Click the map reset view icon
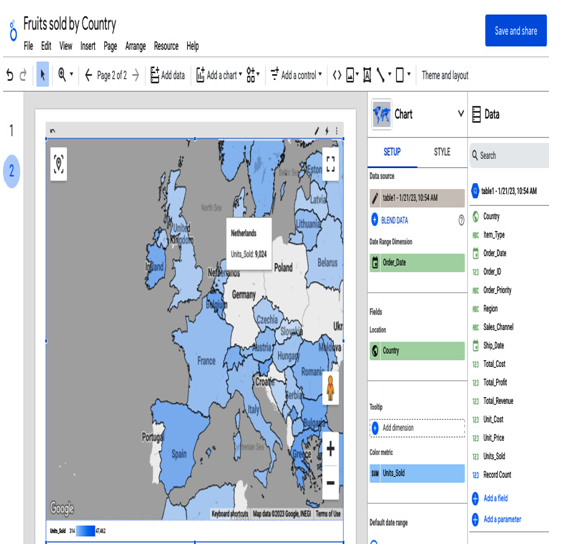This screenshot has width=563, height=548. click(x=59, y=164)
